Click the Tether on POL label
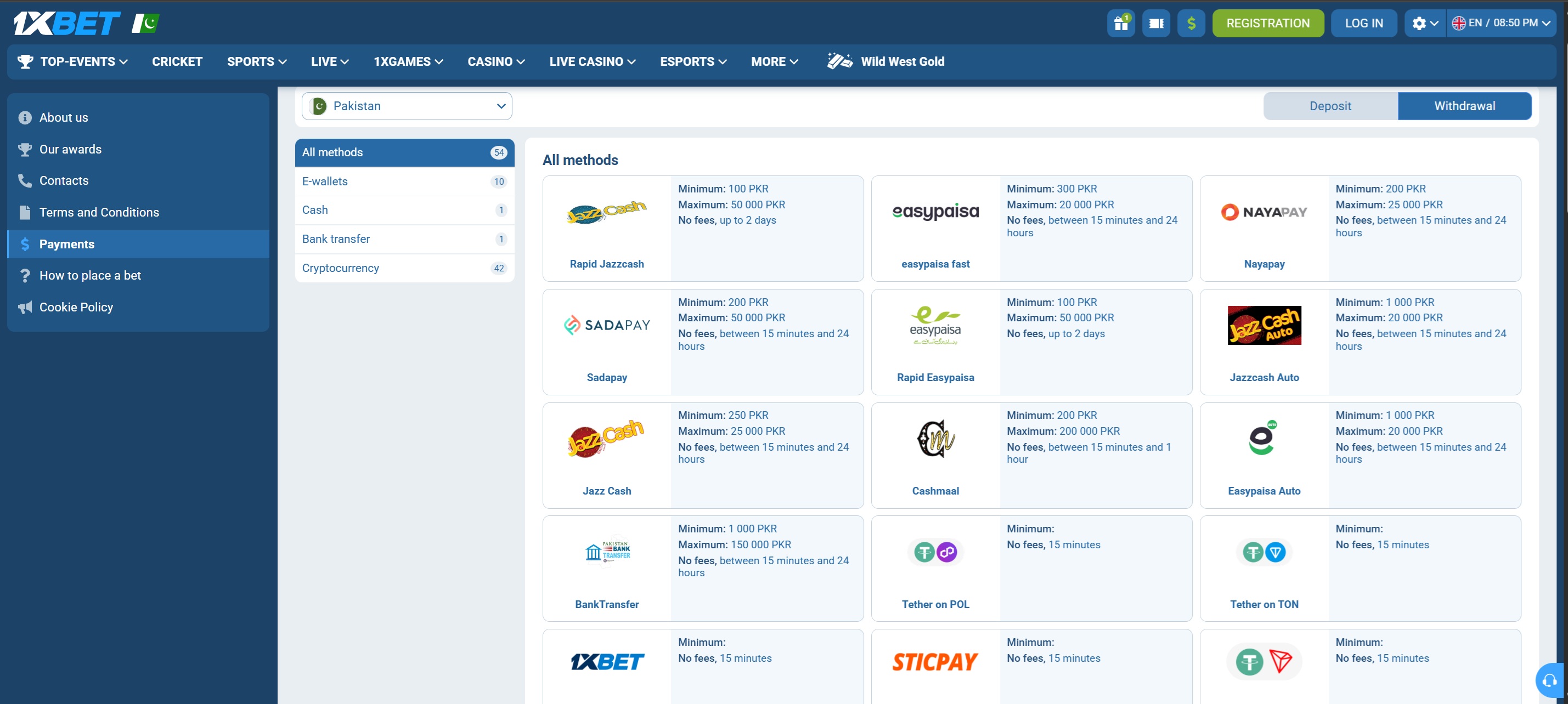Viewport: 1568px width, 704px height. tap(935, 604)
